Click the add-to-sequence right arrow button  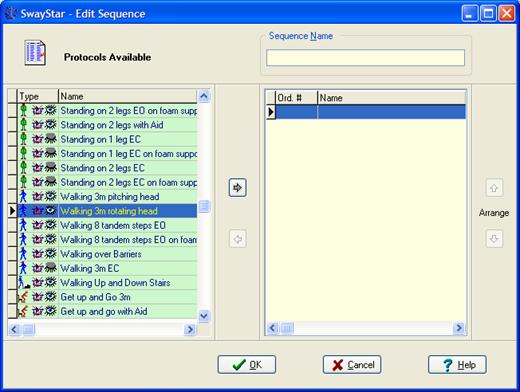pyautogui.click(x=238, y=188)
